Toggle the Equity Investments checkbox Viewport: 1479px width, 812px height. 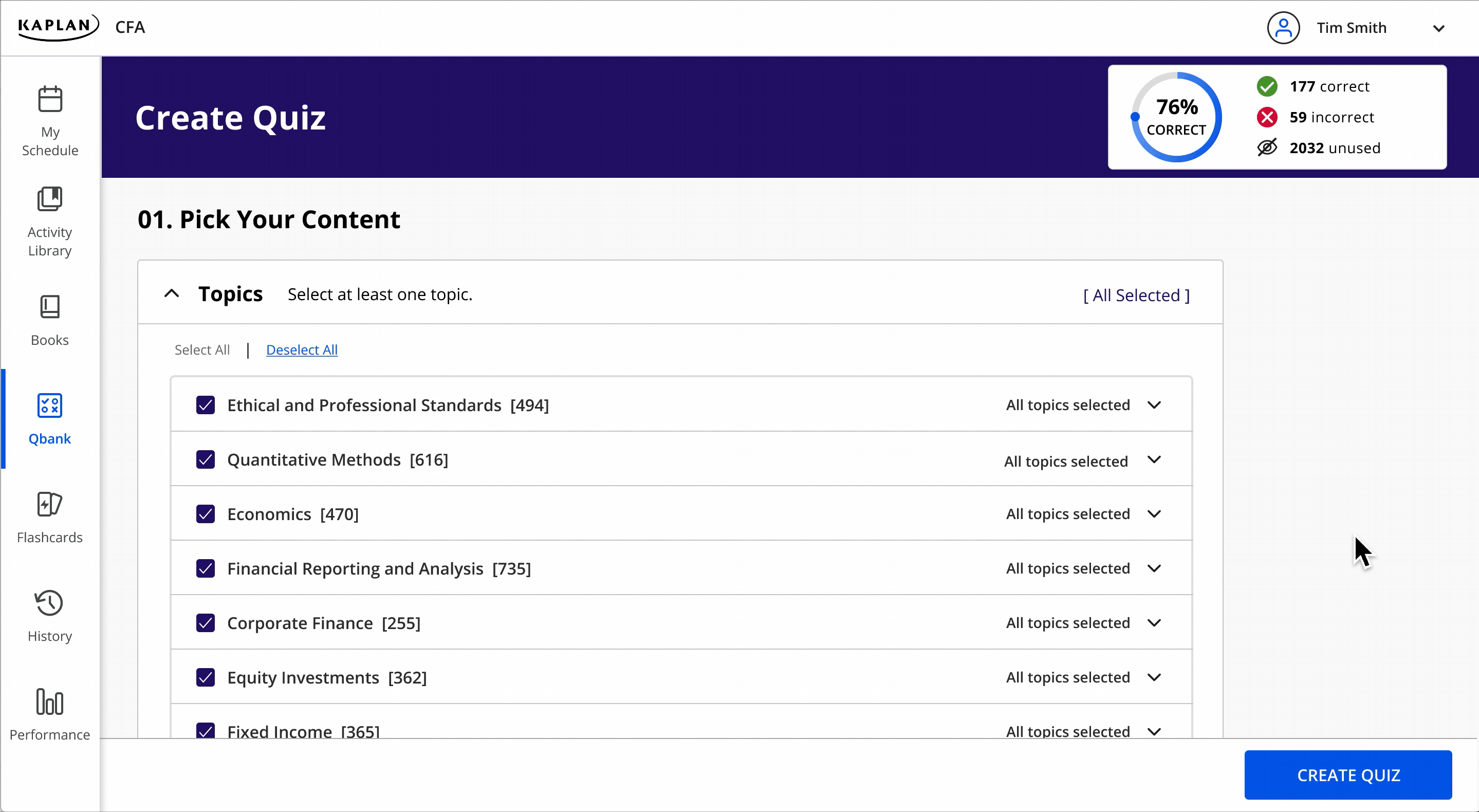[x=206, y=678]
